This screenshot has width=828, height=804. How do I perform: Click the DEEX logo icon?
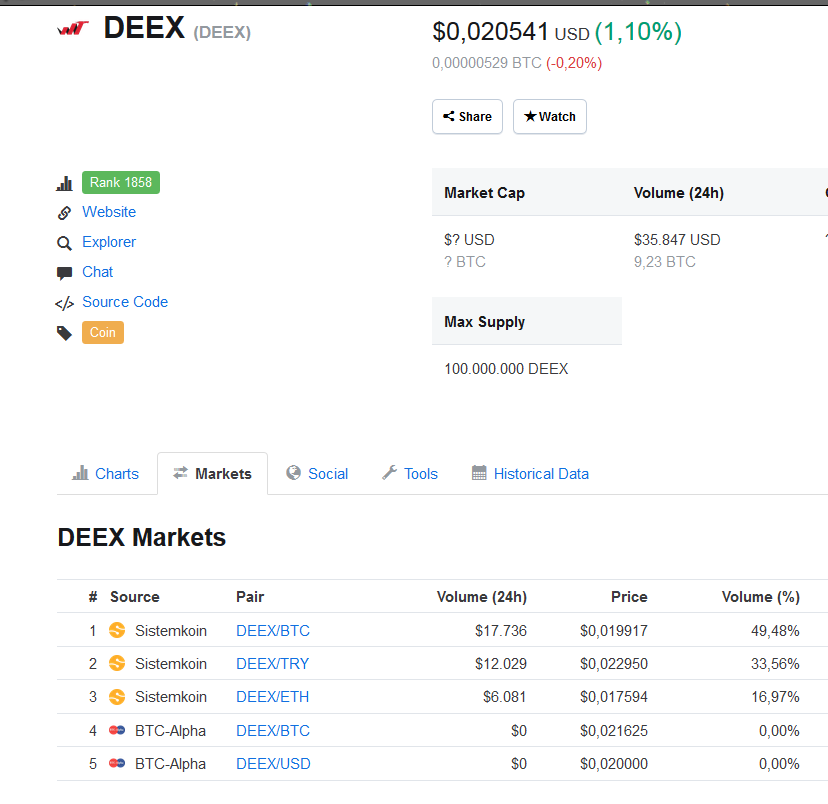73,28
